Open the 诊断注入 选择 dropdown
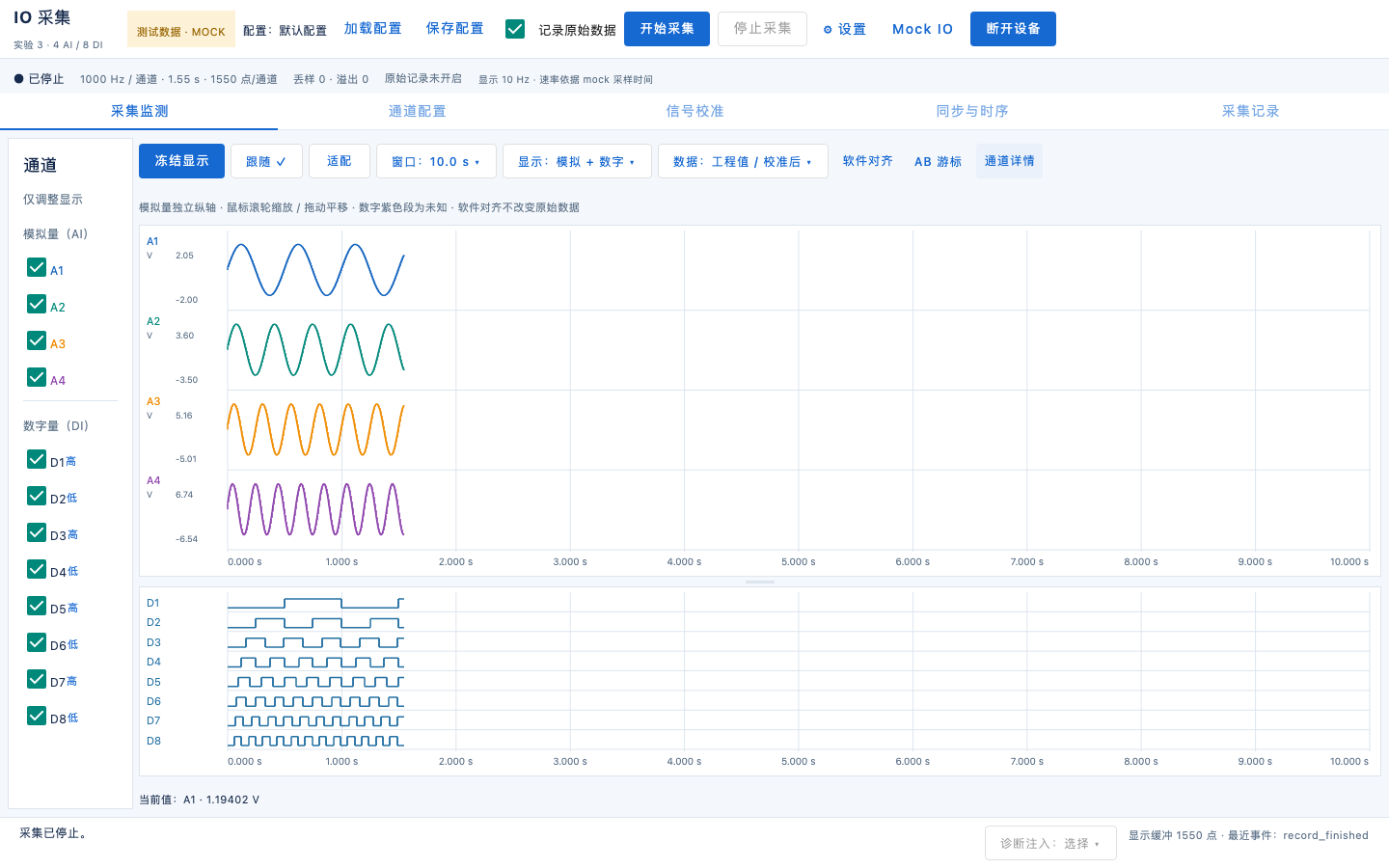The height and width of the screenshot is (868, 1389). [x=1050, y=843]
